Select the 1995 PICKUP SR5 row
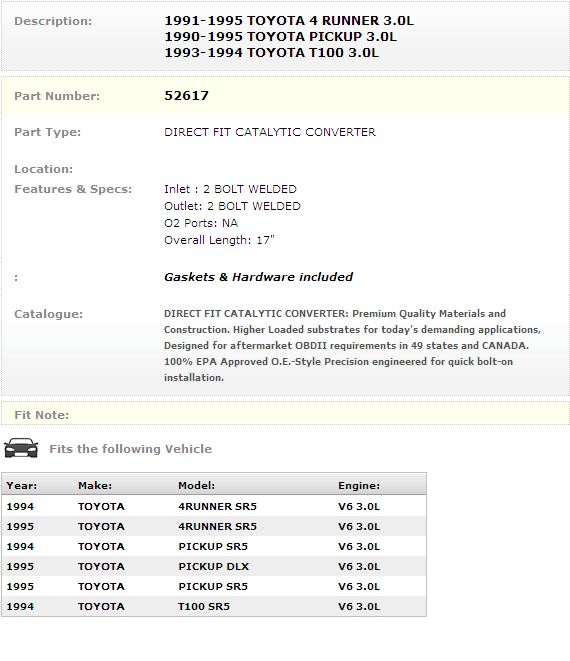This screenshot has height=661, width=570. (x=214, y=586)
